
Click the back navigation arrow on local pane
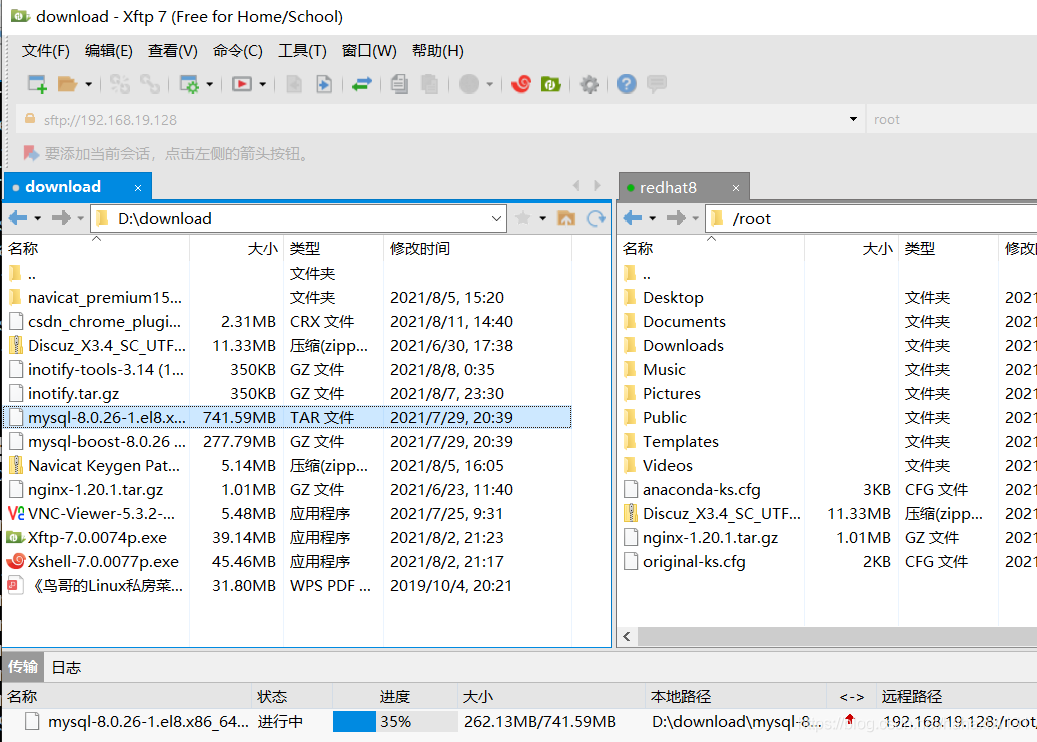[18, 218]
